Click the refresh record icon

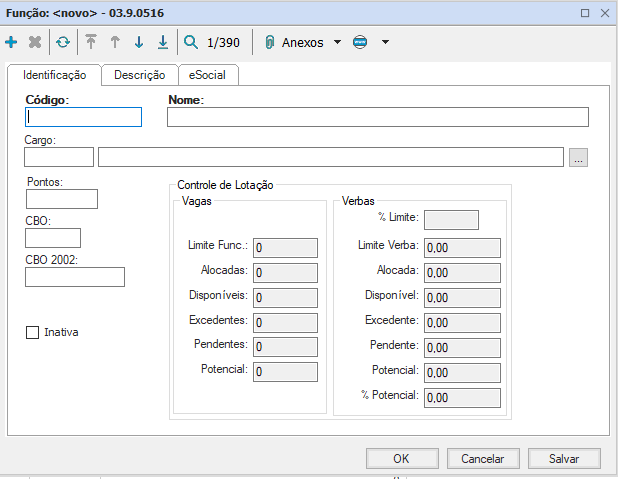point(63,43)
